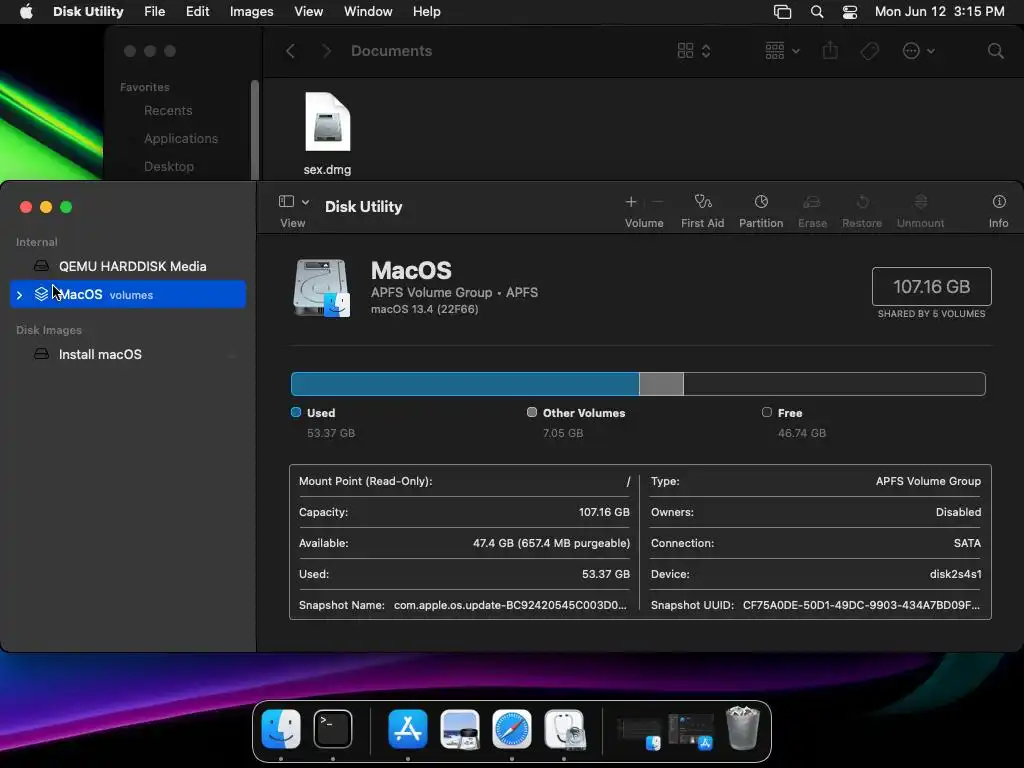Click Disk Utility icon in the Dock
The width and height of the screenshot is (1024, 768).
(x=564, y=729)
